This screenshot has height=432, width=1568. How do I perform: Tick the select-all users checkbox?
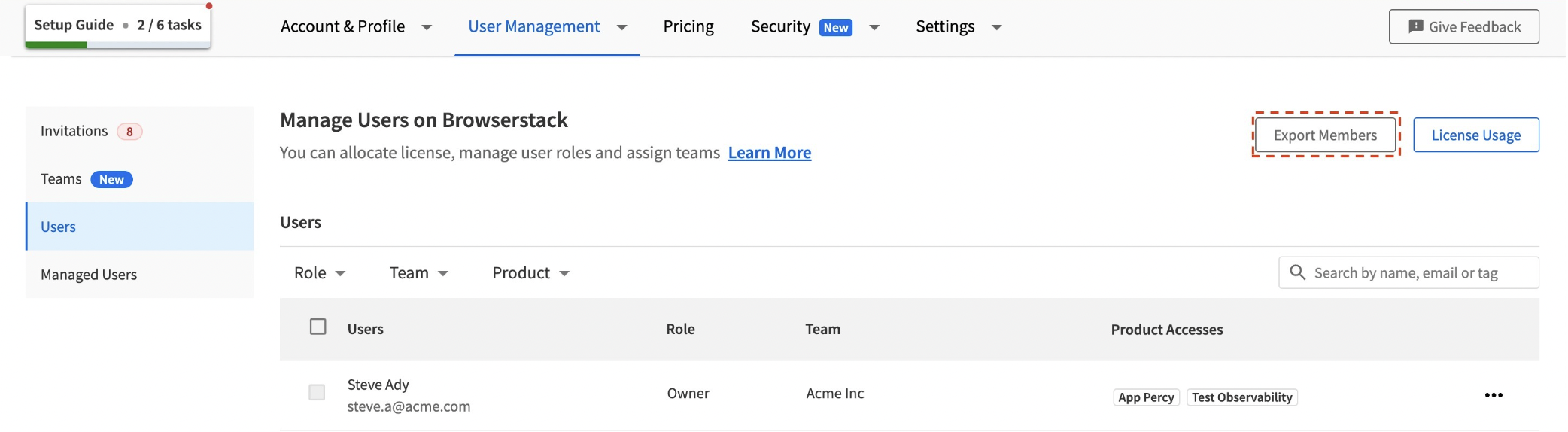318,327
